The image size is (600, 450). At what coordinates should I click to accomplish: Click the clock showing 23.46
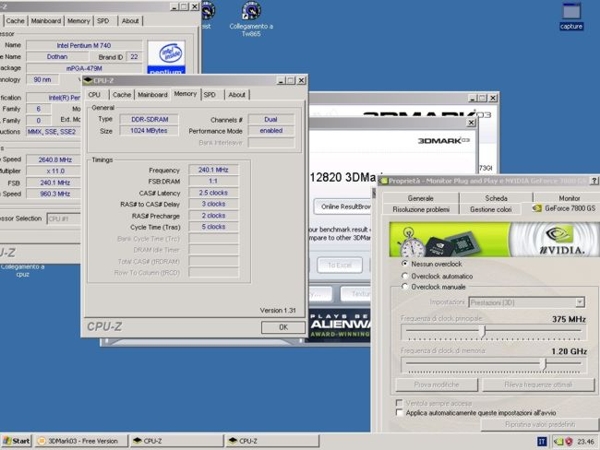[x=585, y=442]
